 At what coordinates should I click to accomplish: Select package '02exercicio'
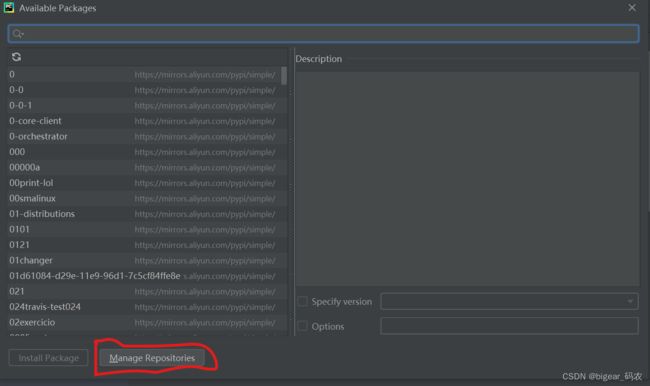pos(143,322)
